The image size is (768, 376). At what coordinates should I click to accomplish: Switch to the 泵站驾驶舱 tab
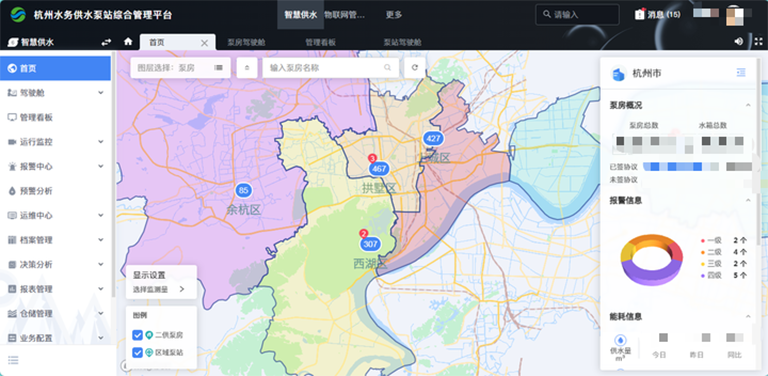point(402,43)
